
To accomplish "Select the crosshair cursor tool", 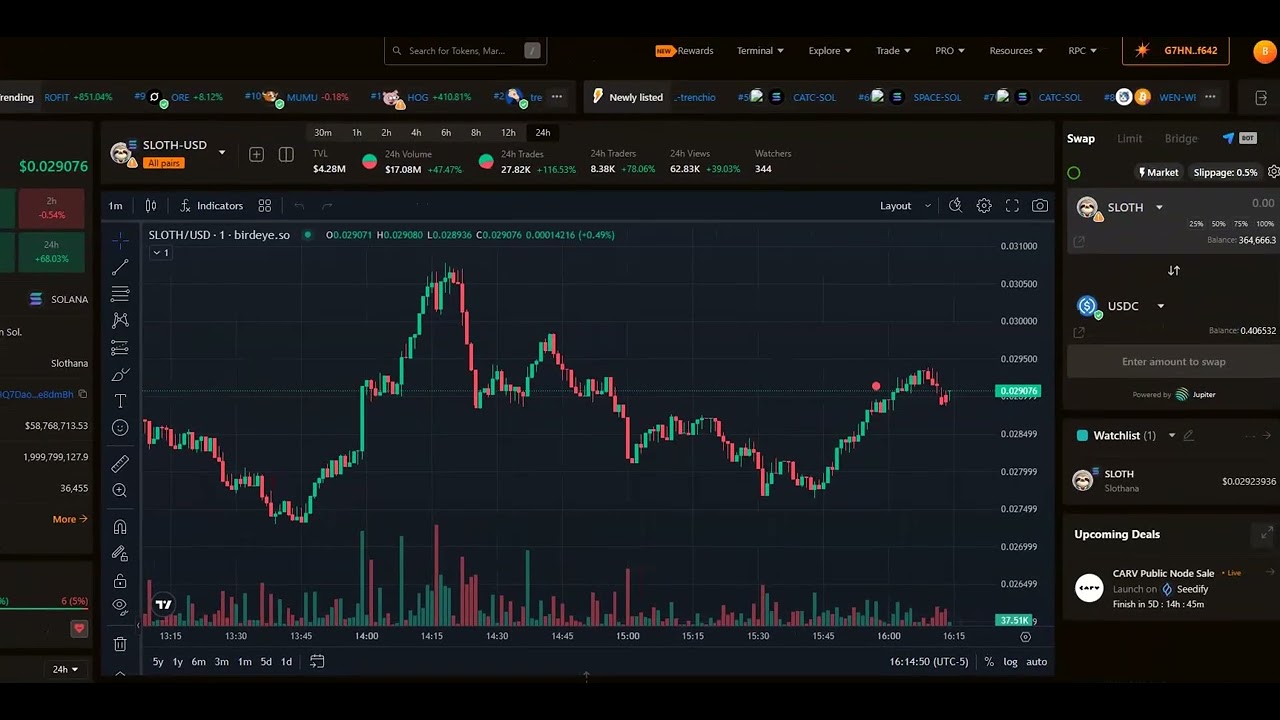I will [120, 241].
